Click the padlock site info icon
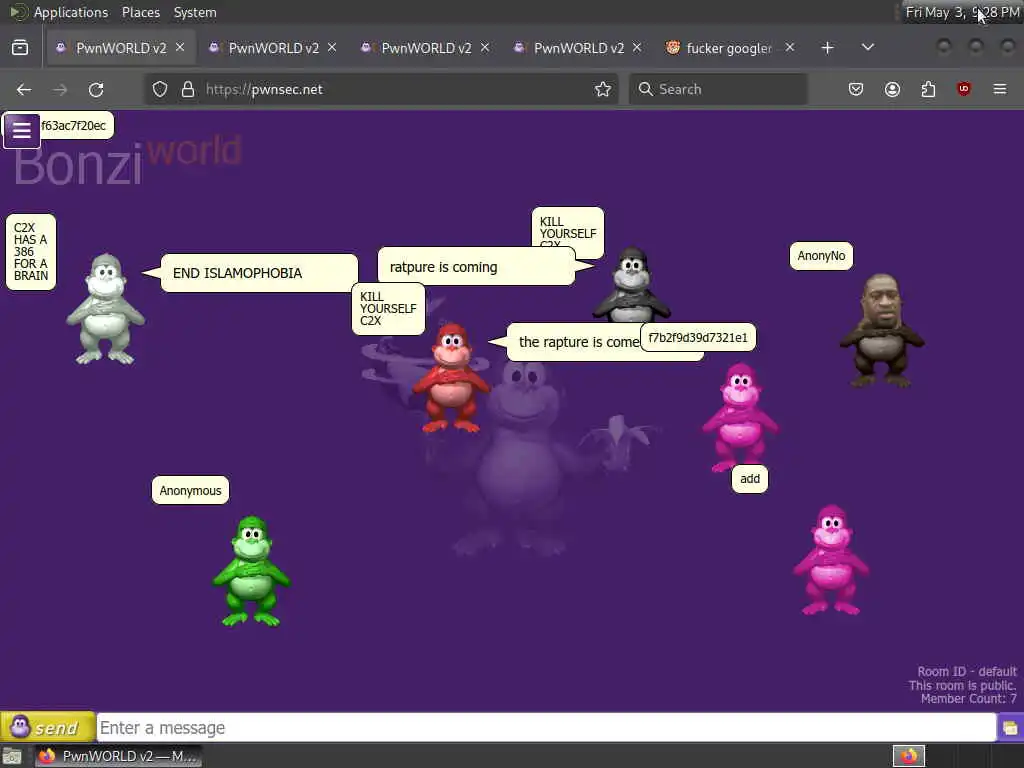The width and height of the screenshot is (1024, 768). point(188,89)
